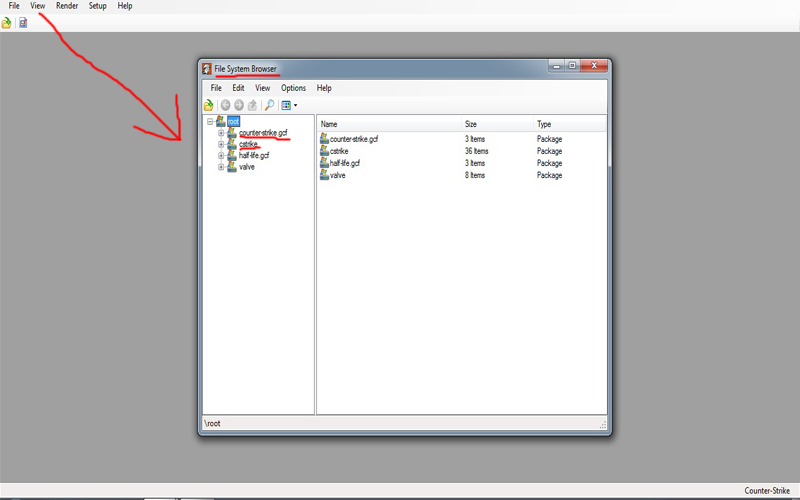This screenshot has width=800, height=500.
Task: Sort by the Name column header
Action: point(389,124)
